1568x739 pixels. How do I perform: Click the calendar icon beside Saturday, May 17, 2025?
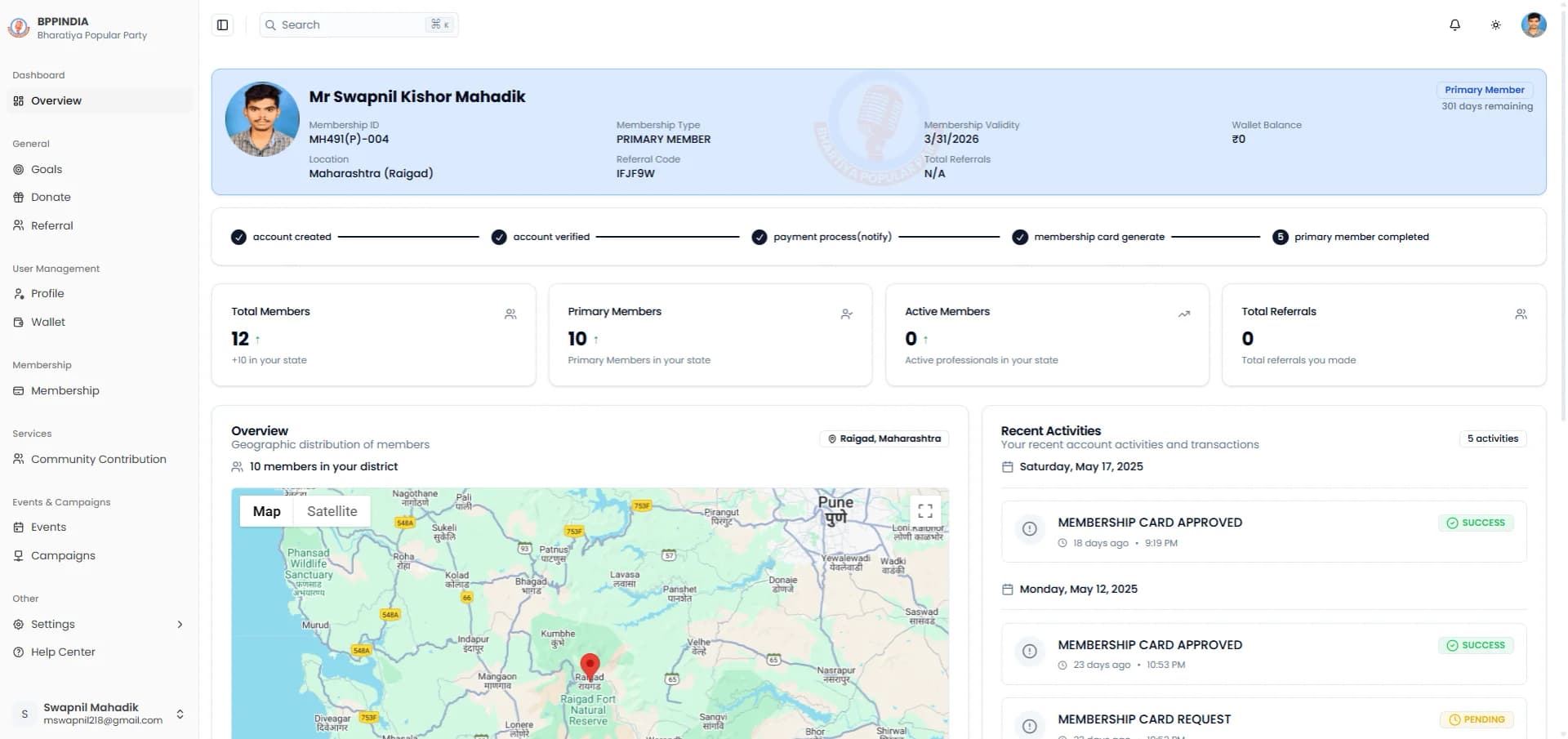point(1008,467)
